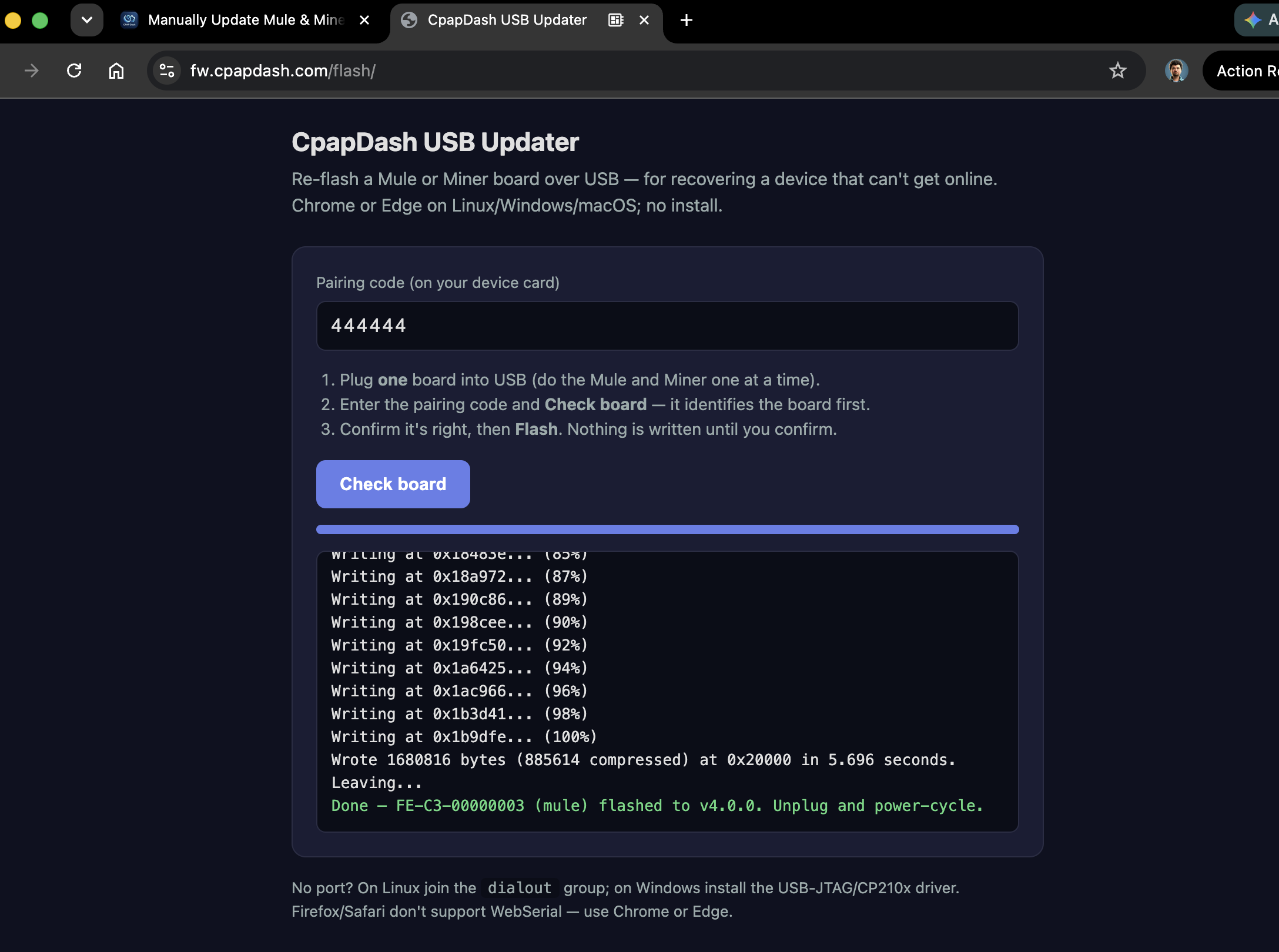Open site information icon in address bar

click(x=167, y=71)
